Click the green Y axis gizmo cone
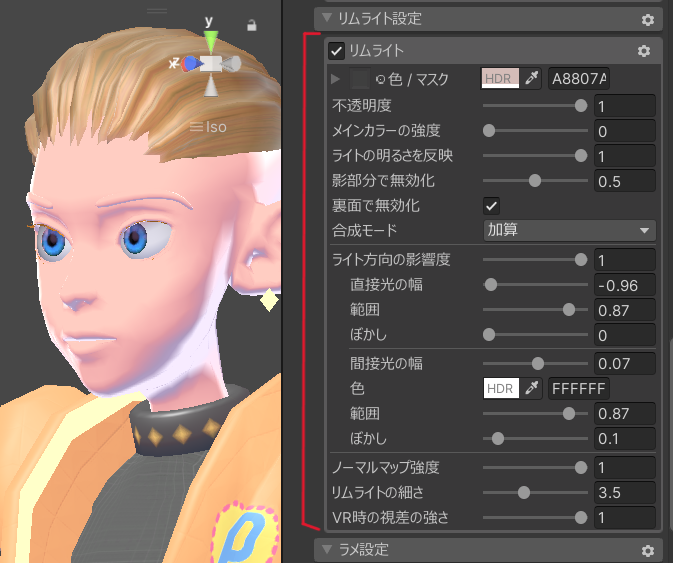The image size is (673, 563). pos(210,41)
